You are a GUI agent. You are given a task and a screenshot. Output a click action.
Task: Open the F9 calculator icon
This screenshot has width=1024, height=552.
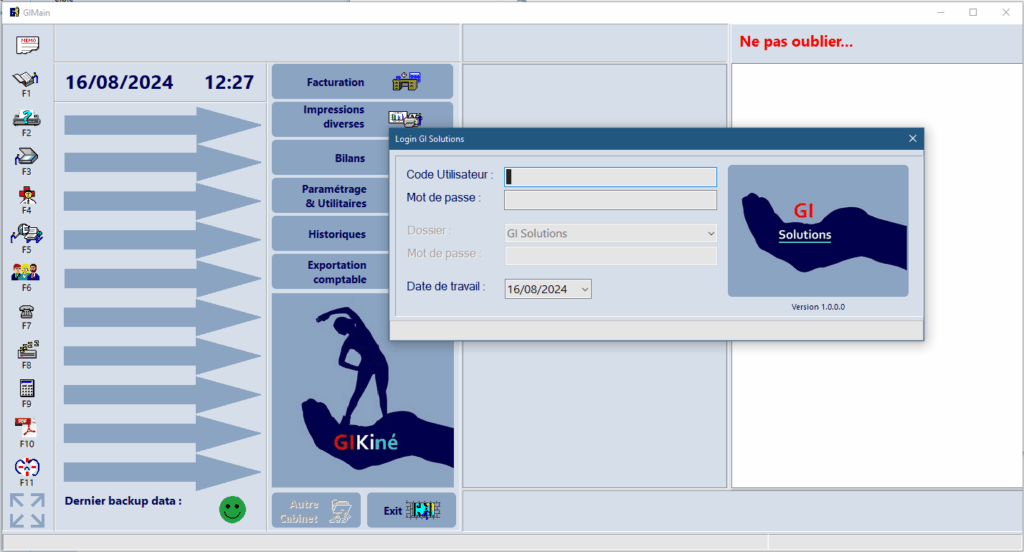pos(27,389)
